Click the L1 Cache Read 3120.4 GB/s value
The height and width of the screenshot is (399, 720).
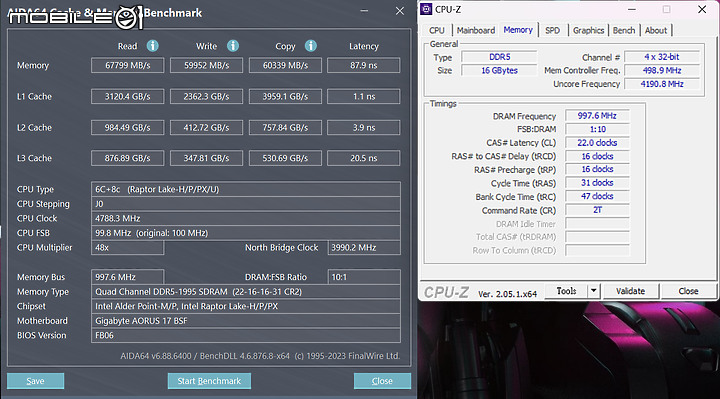tap(128, 96)
